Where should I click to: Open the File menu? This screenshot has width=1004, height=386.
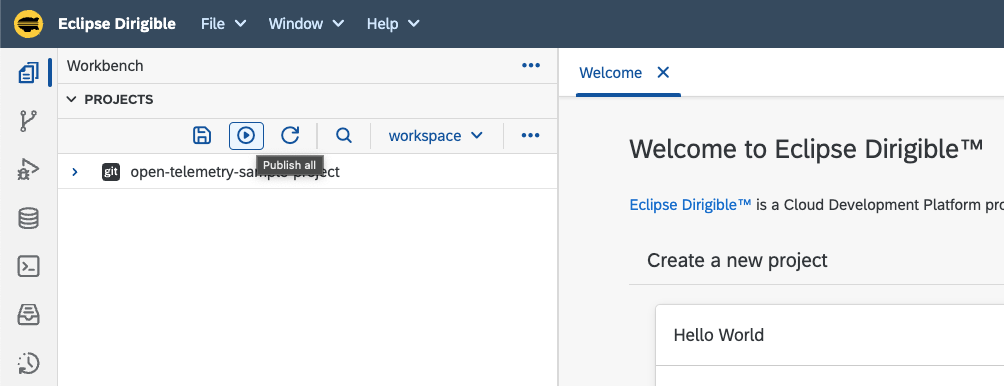[223, 24]
